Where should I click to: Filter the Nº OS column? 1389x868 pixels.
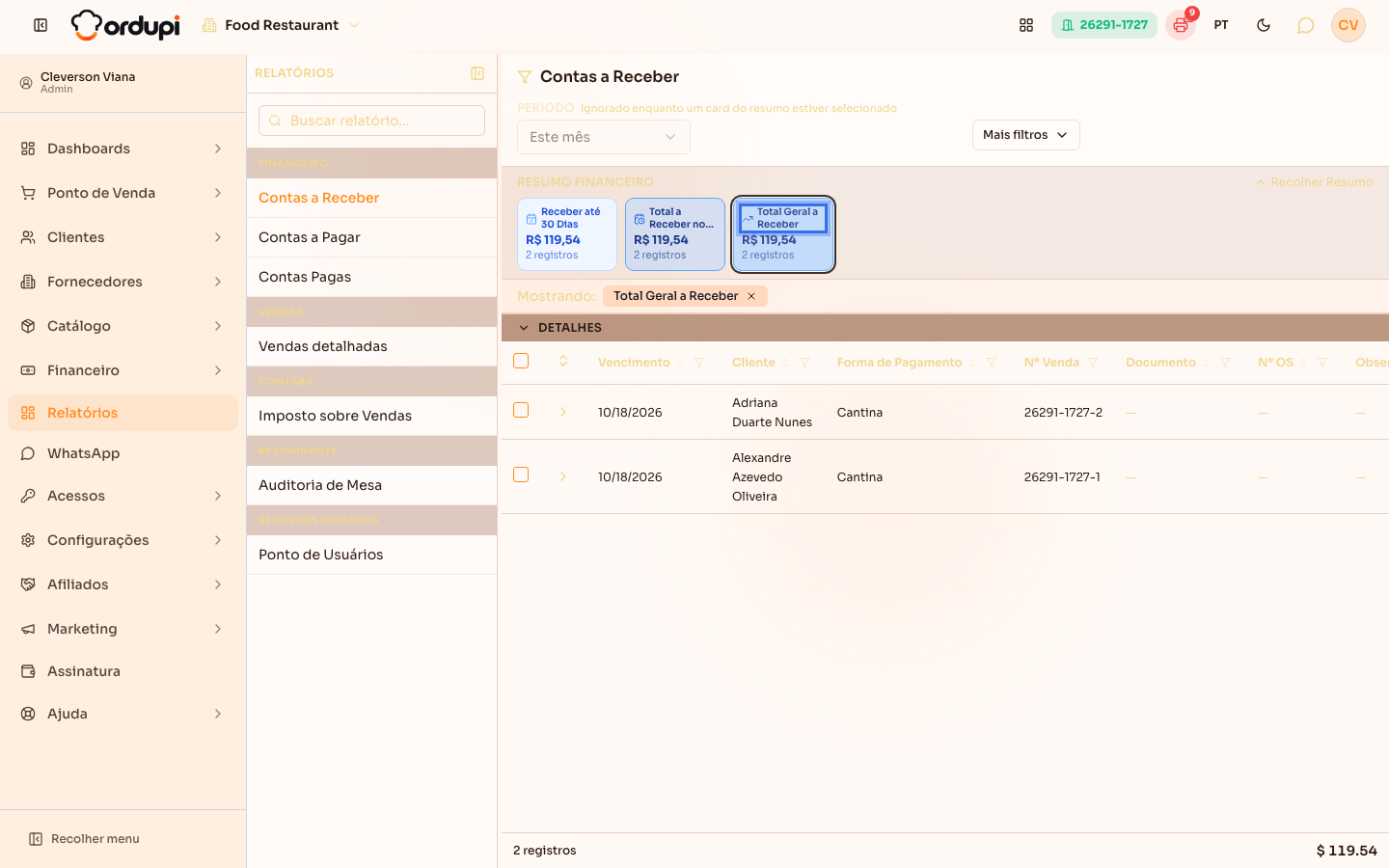[1322, 363]
